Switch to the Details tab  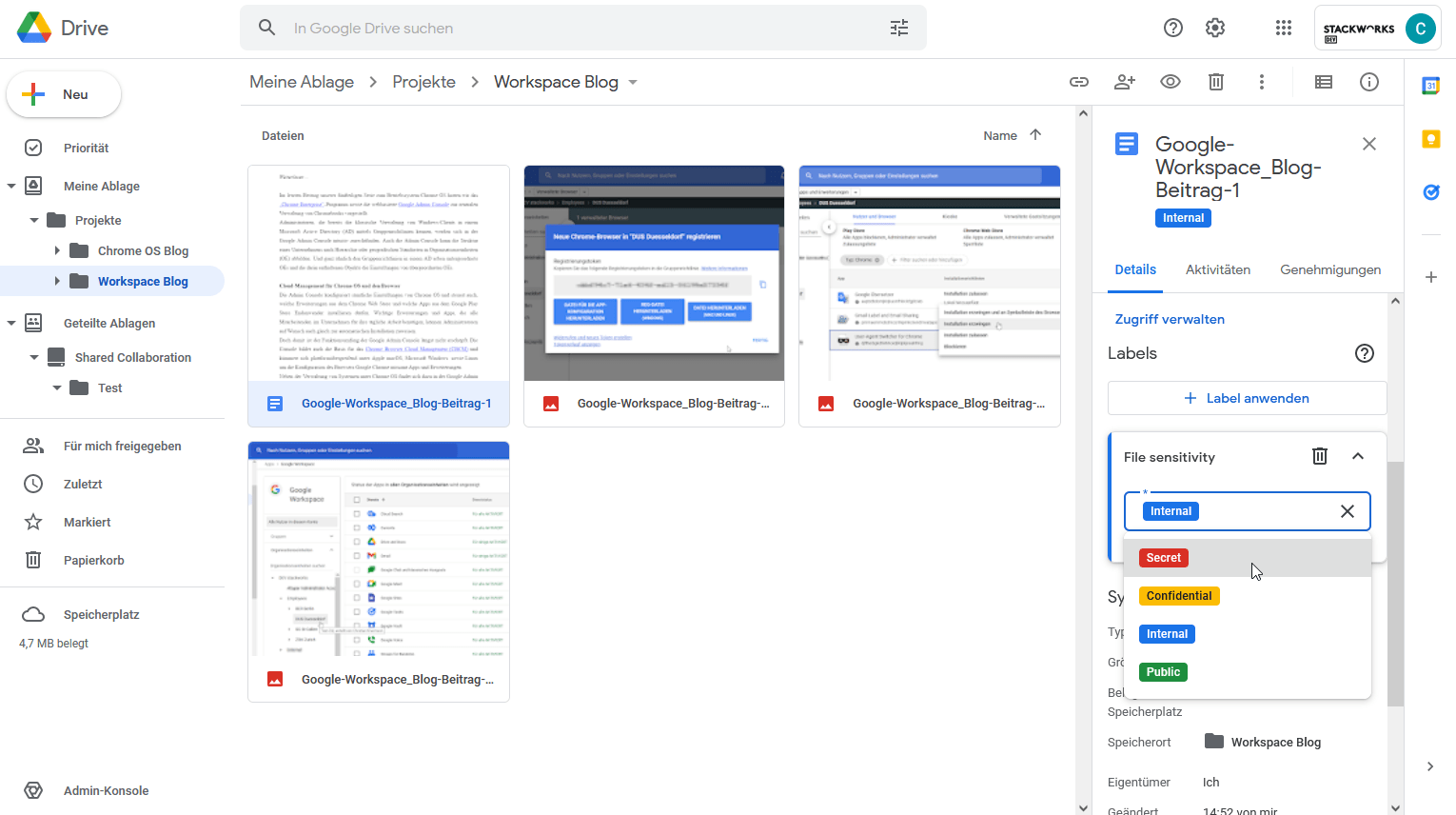1135,269
